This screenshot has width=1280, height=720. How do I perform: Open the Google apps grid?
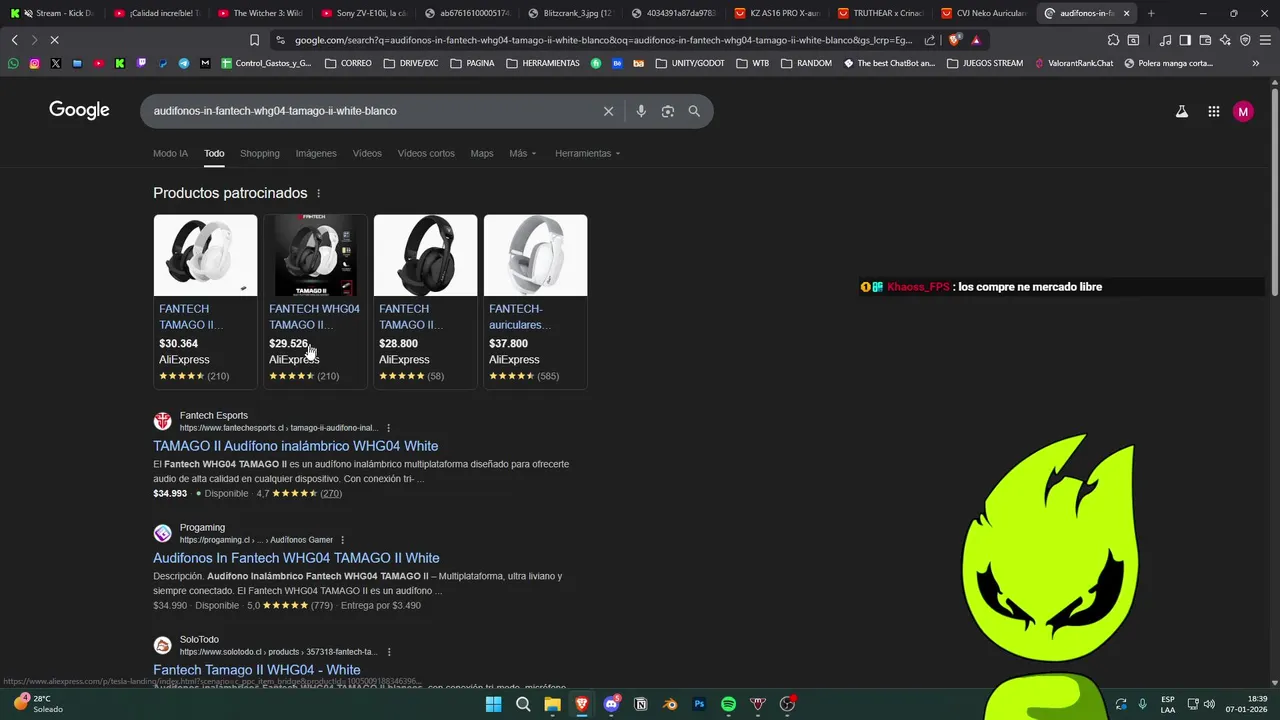coord(1213,112)
